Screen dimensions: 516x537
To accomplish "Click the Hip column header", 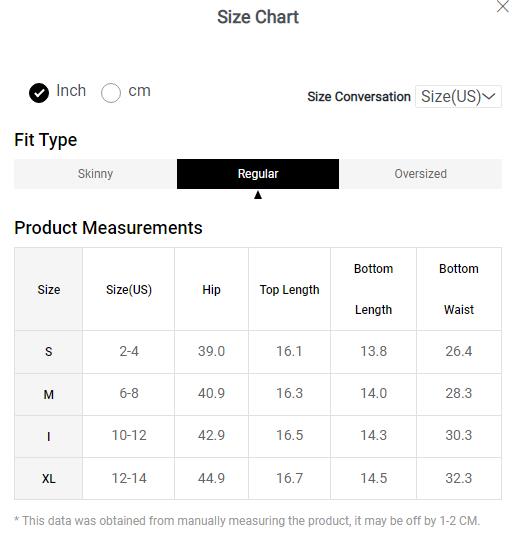I will pyautogui.click(x=211, y=290).
